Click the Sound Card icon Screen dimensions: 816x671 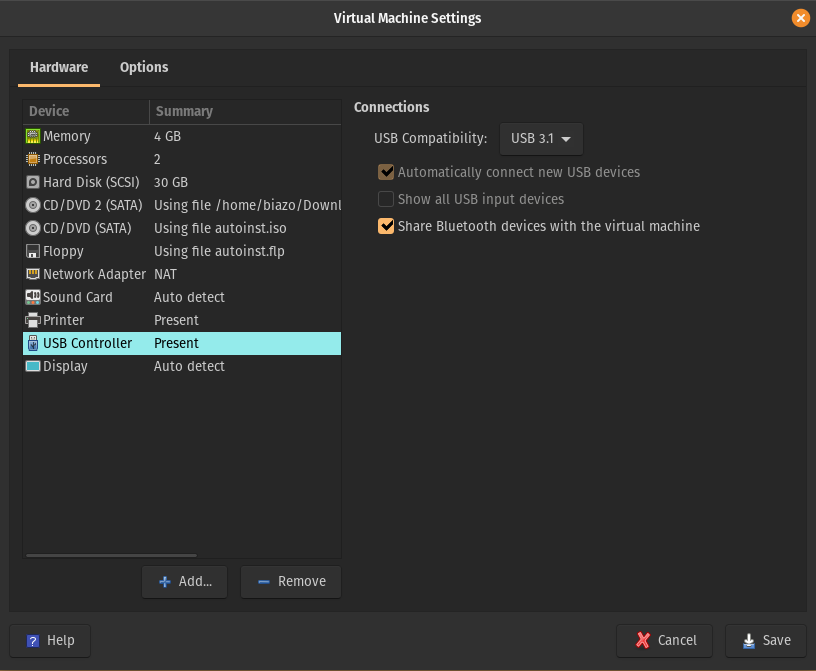[x=33, y=297]
